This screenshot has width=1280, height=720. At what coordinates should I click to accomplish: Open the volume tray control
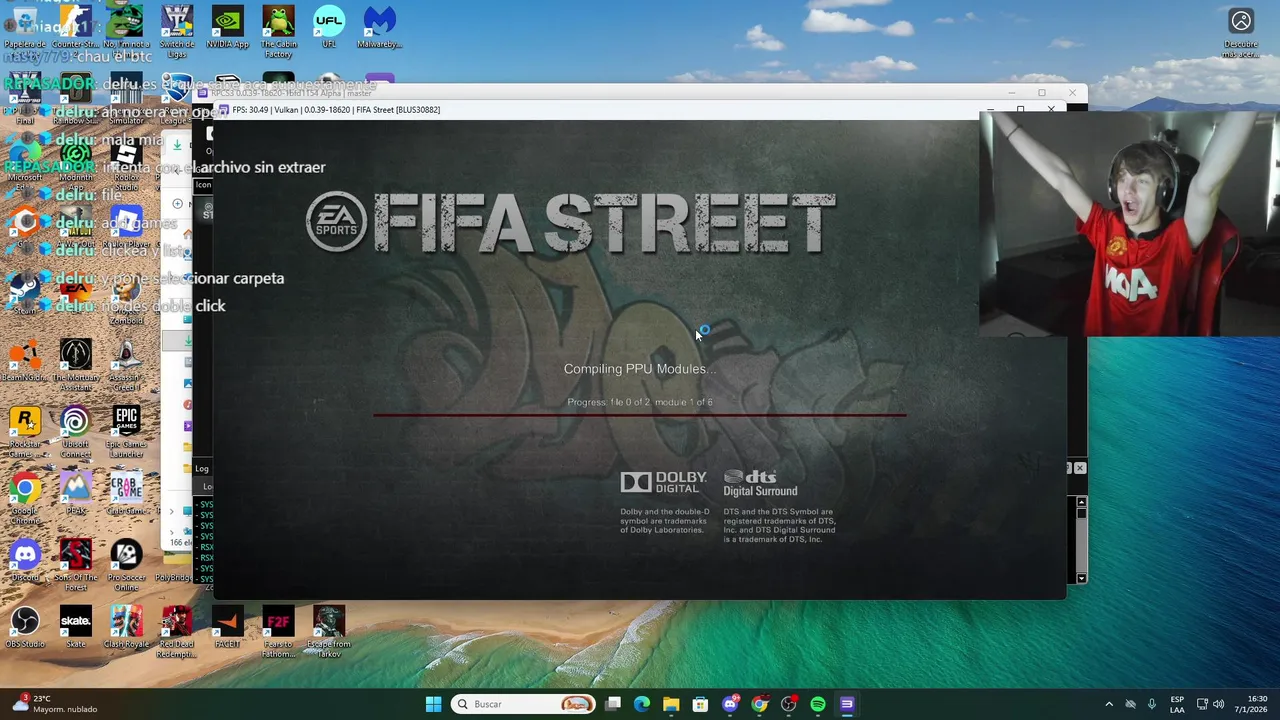point(1218,704)
